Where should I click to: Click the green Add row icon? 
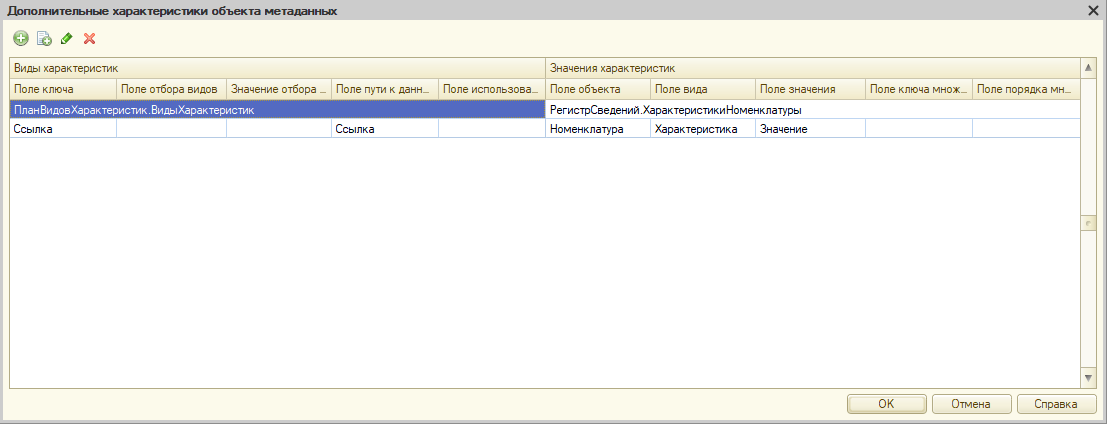(x=21, y=39)
